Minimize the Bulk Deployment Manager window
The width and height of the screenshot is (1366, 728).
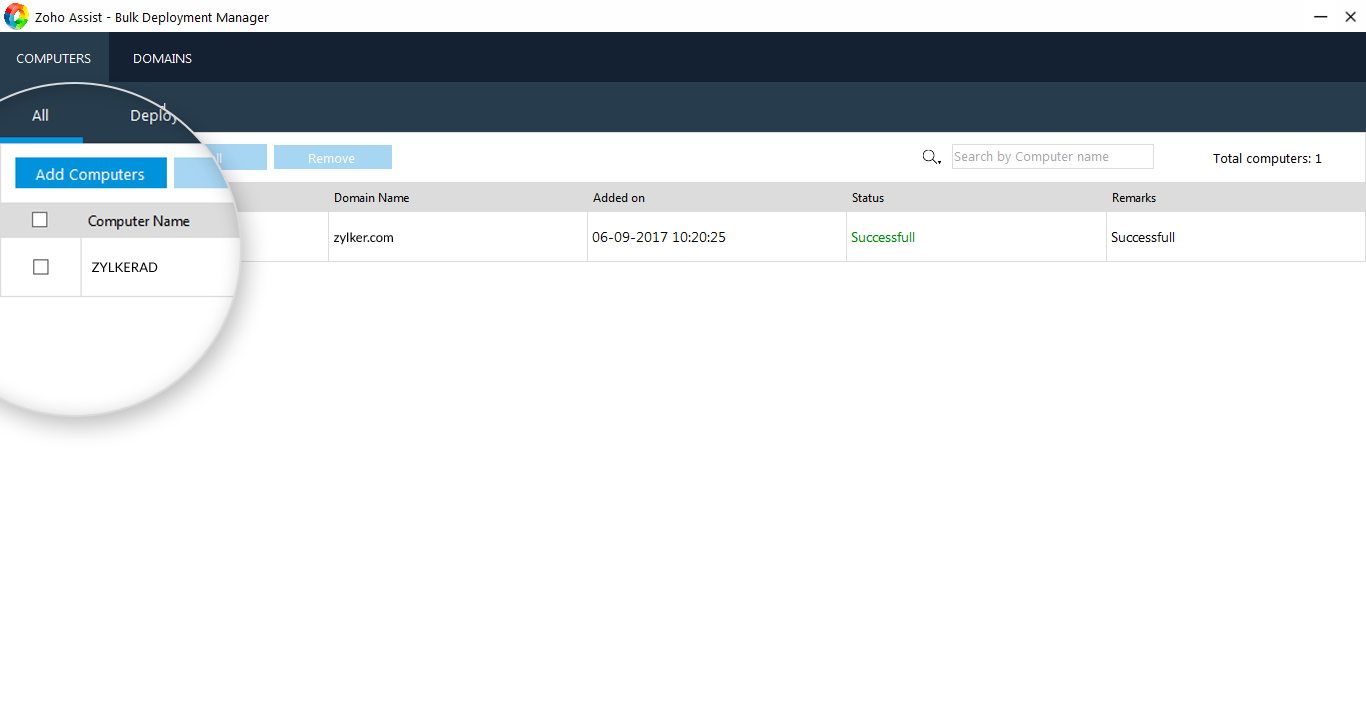pyautogui.click(x=1320, y=16)
